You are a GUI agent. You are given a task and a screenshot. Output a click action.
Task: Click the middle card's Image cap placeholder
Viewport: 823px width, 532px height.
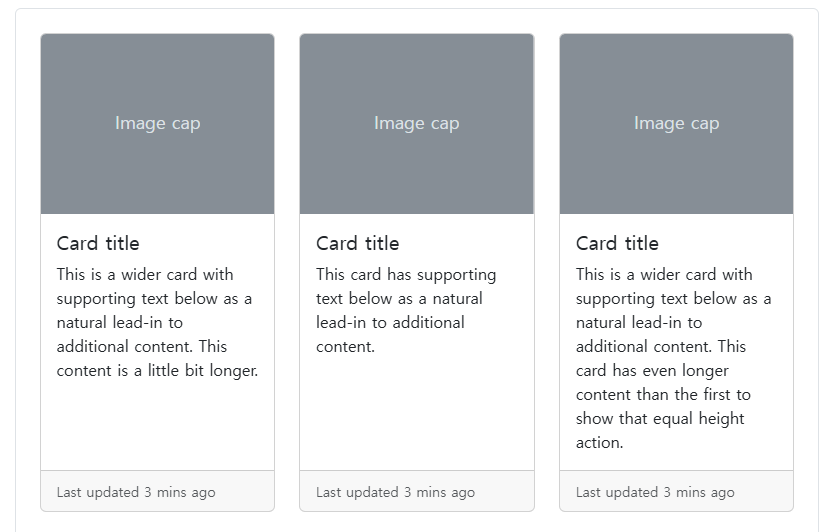pos(417,124)
